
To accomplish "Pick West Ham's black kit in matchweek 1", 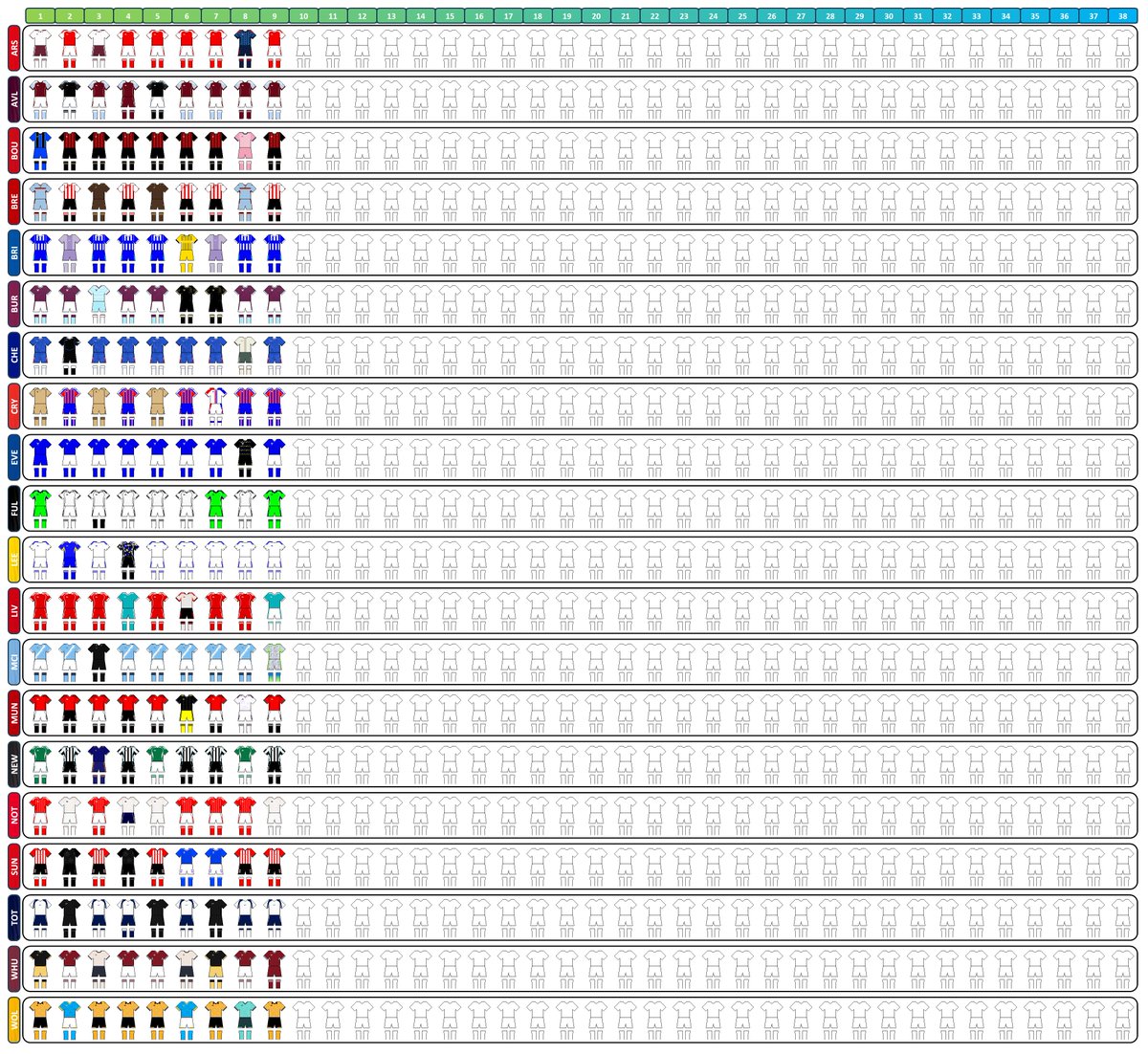I will coord(40,971).
